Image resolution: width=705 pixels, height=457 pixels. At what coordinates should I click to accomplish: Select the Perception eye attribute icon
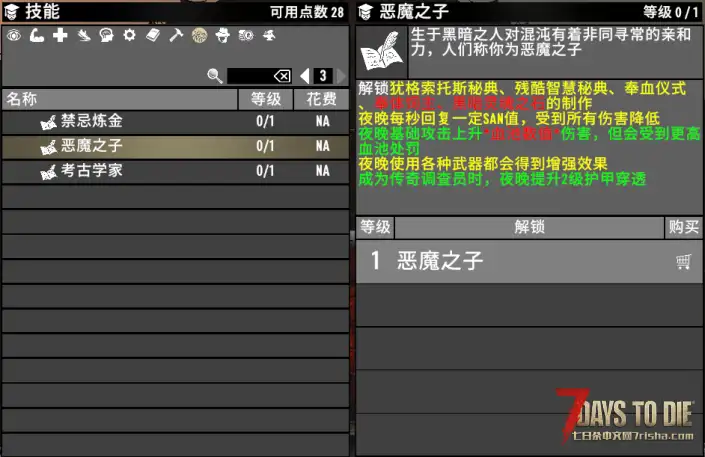click(x=14, y=35)
